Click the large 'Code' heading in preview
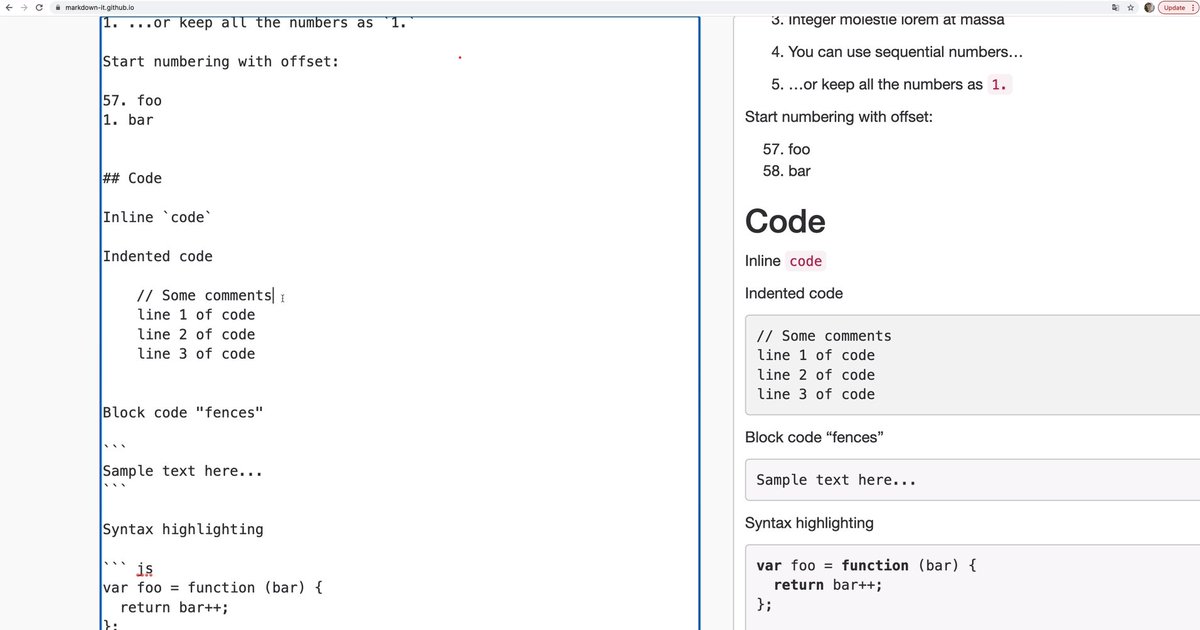The image size is (1200, 630). tap(785, 221)
